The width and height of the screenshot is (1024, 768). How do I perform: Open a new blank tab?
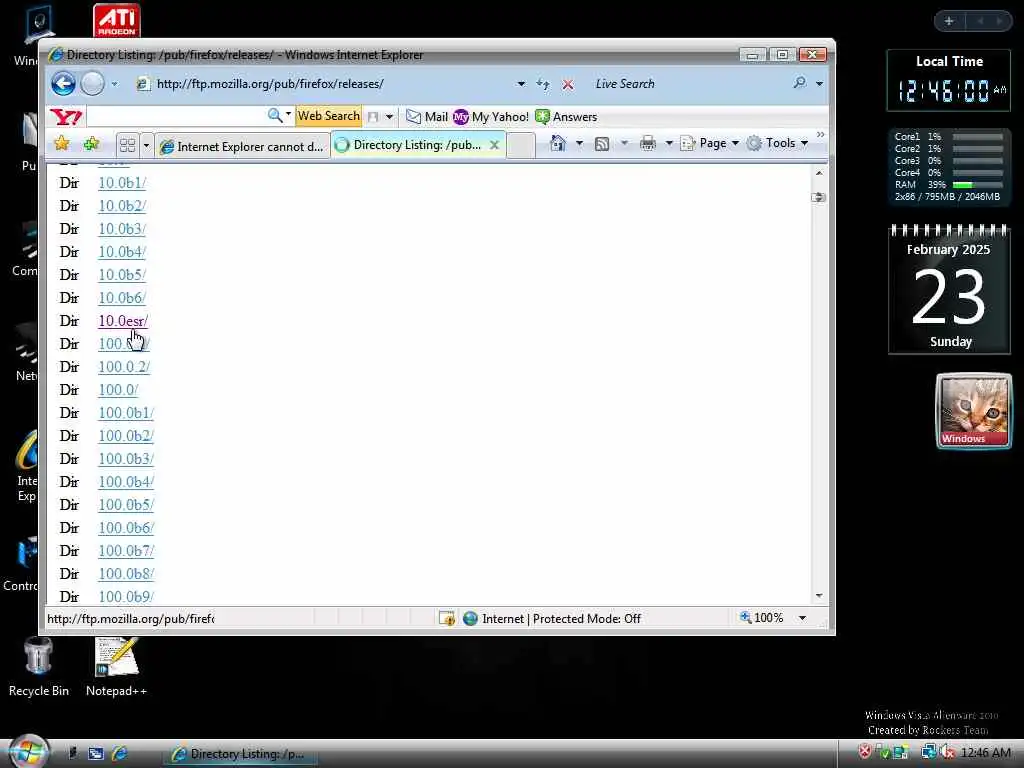point(520,145)
